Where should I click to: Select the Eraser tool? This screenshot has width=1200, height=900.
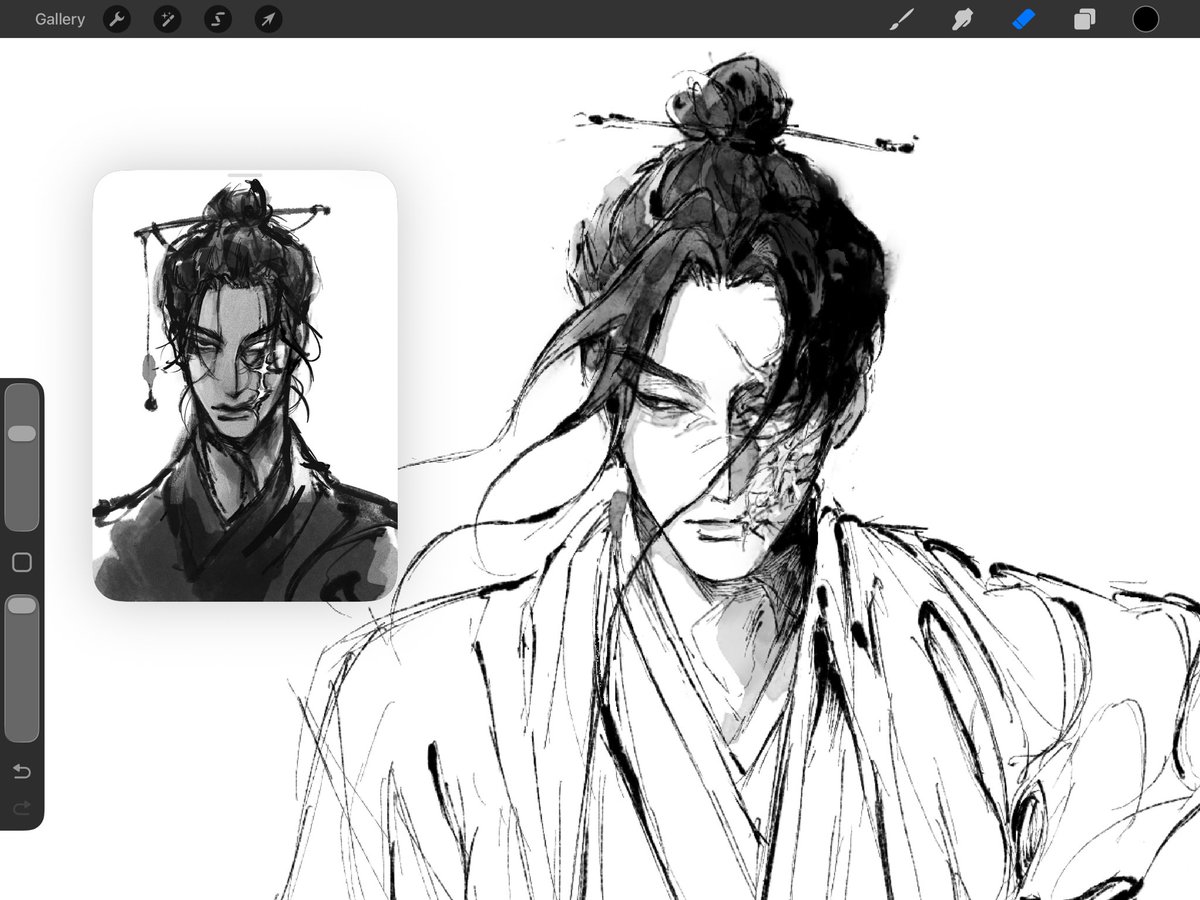(x=1023, y=19)
